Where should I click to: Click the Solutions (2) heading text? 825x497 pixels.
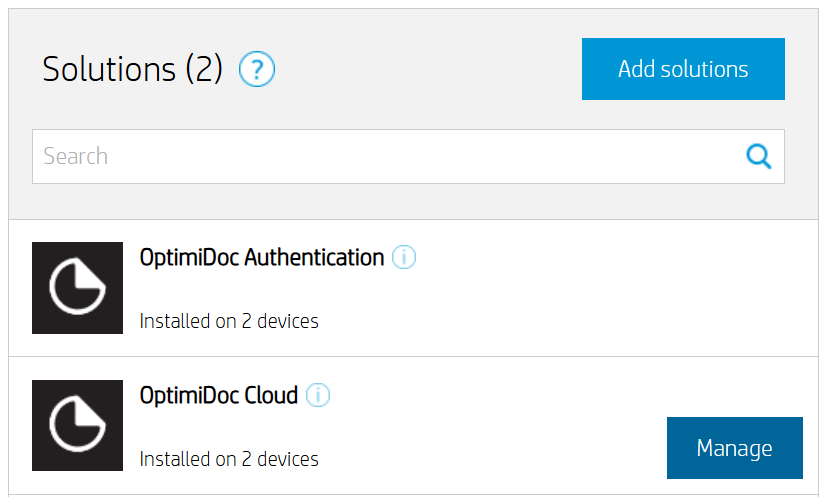point(132,70)
